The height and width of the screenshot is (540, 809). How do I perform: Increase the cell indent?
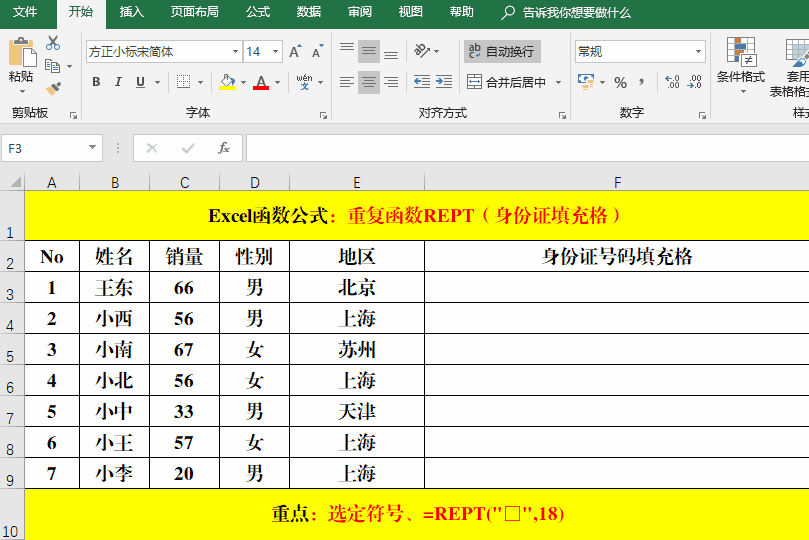pos(444,81)
